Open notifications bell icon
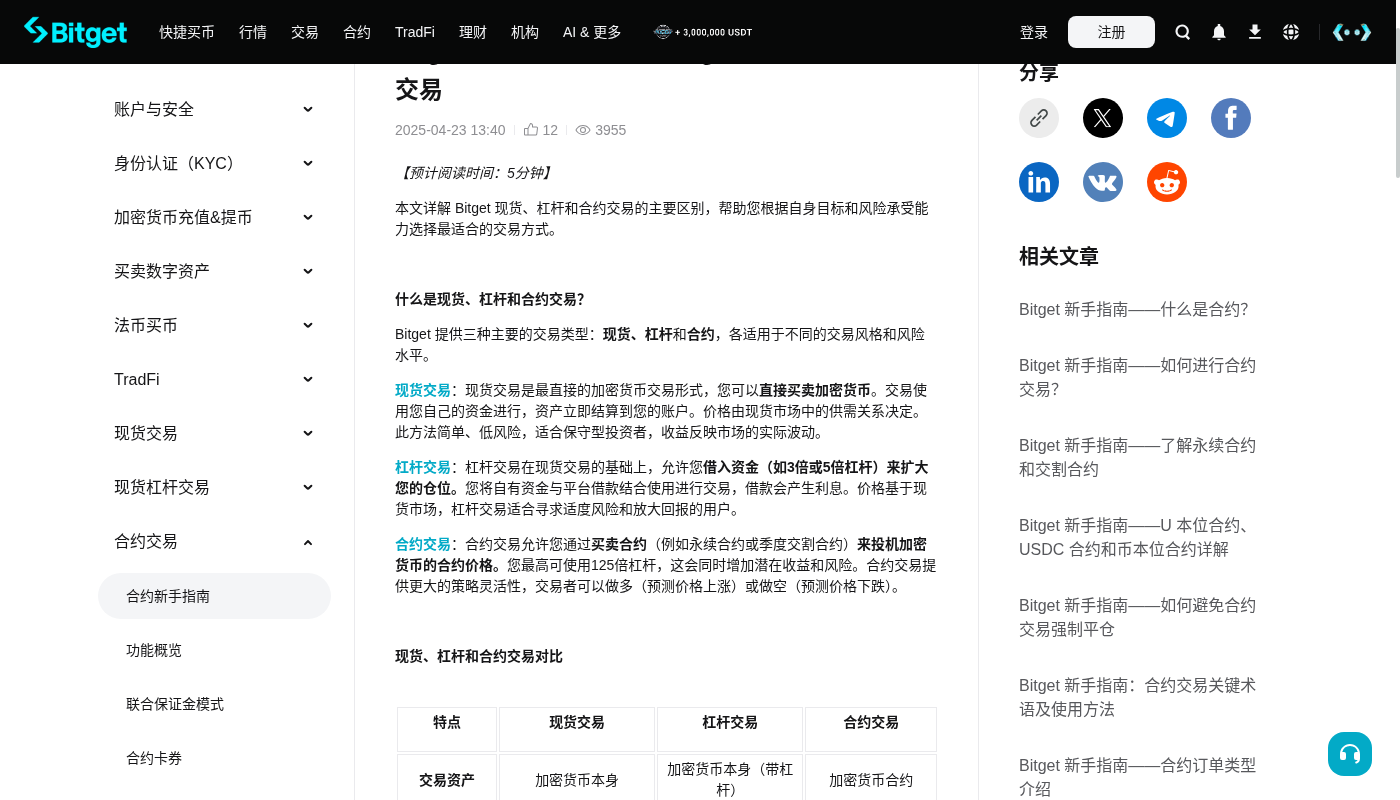 (1219, 32)
